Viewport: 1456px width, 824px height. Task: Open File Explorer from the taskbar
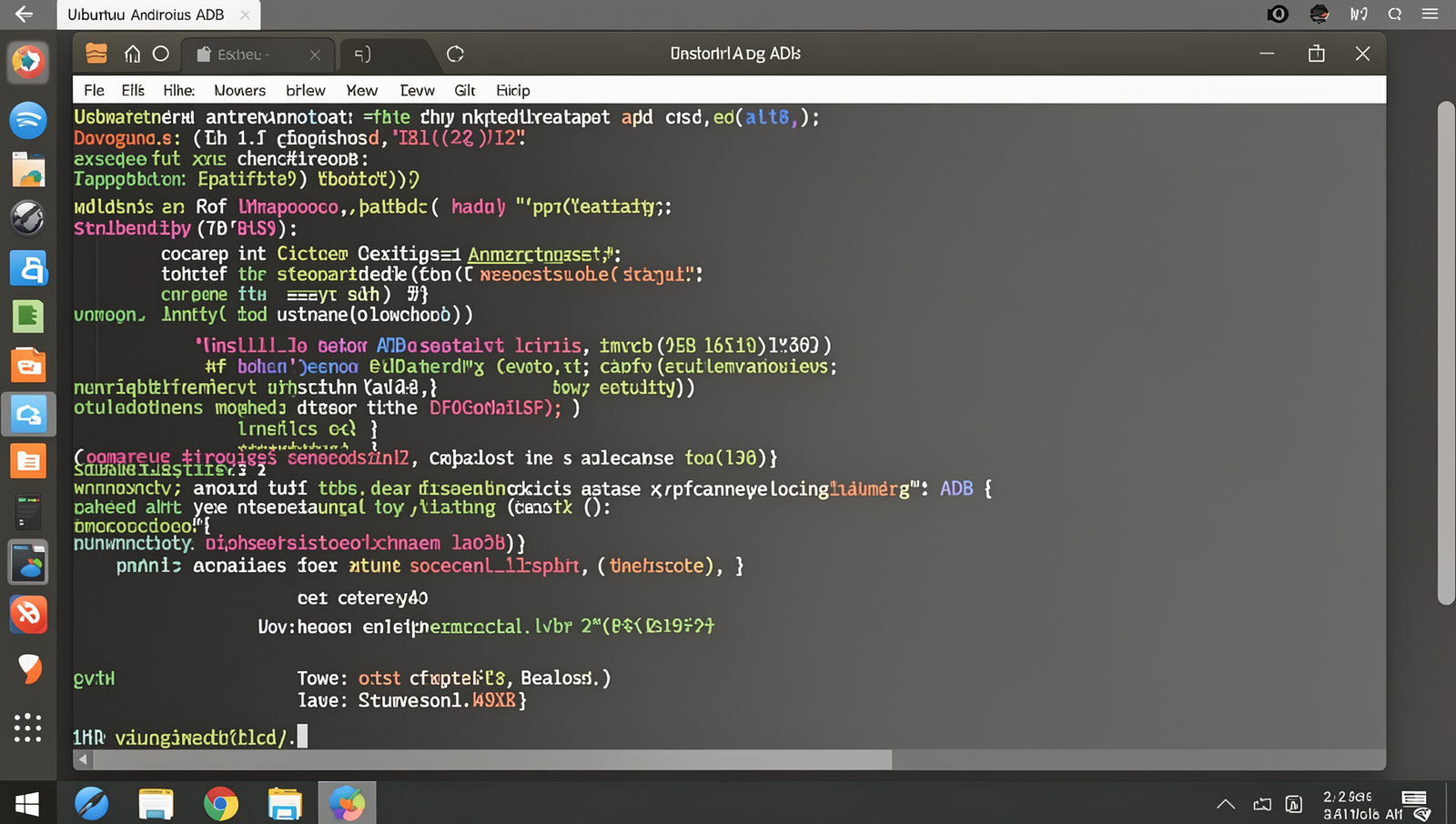coord(285,804)
